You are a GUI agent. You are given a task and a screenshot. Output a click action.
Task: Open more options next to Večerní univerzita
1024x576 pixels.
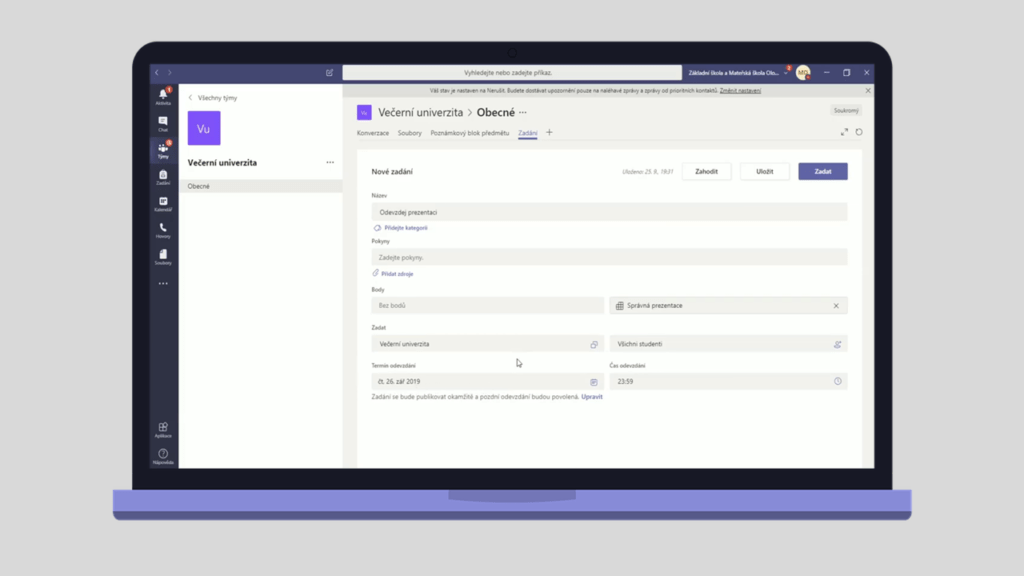(330, 162)
